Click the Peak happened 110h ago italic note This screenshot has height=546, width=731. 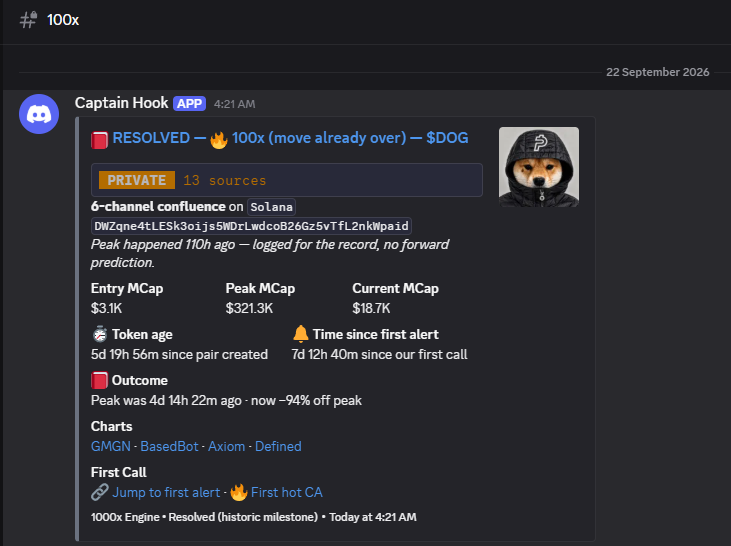click(270, 253)
